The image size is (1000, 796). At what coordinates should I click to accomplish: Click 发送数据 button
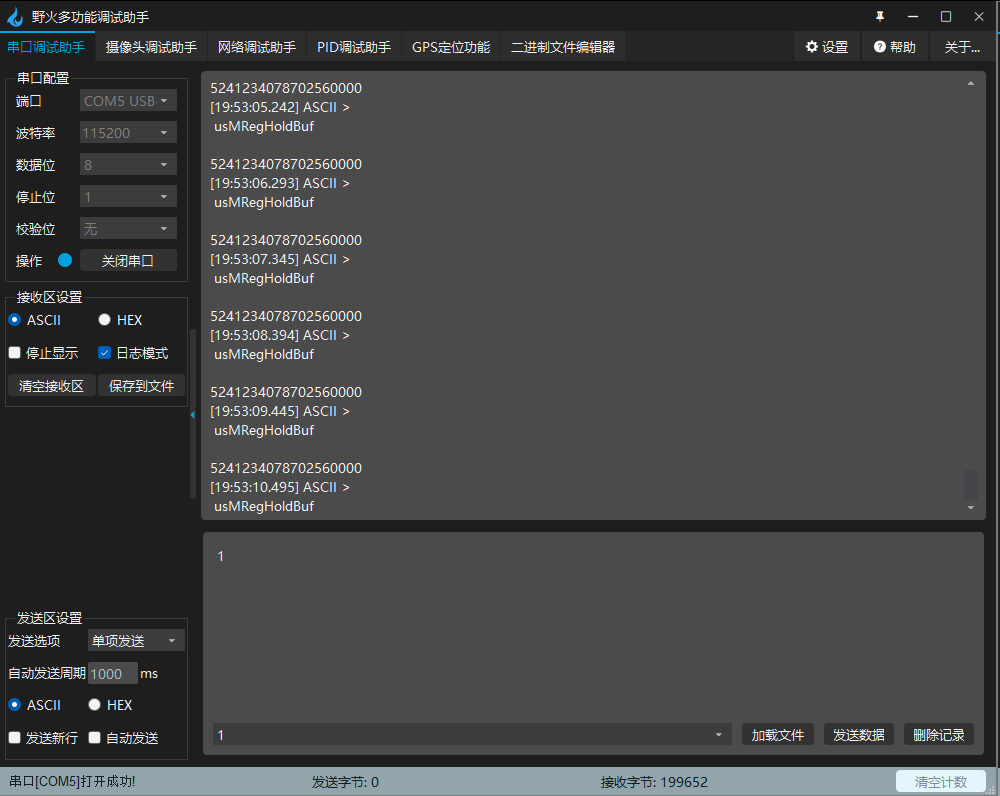(858, 735)
